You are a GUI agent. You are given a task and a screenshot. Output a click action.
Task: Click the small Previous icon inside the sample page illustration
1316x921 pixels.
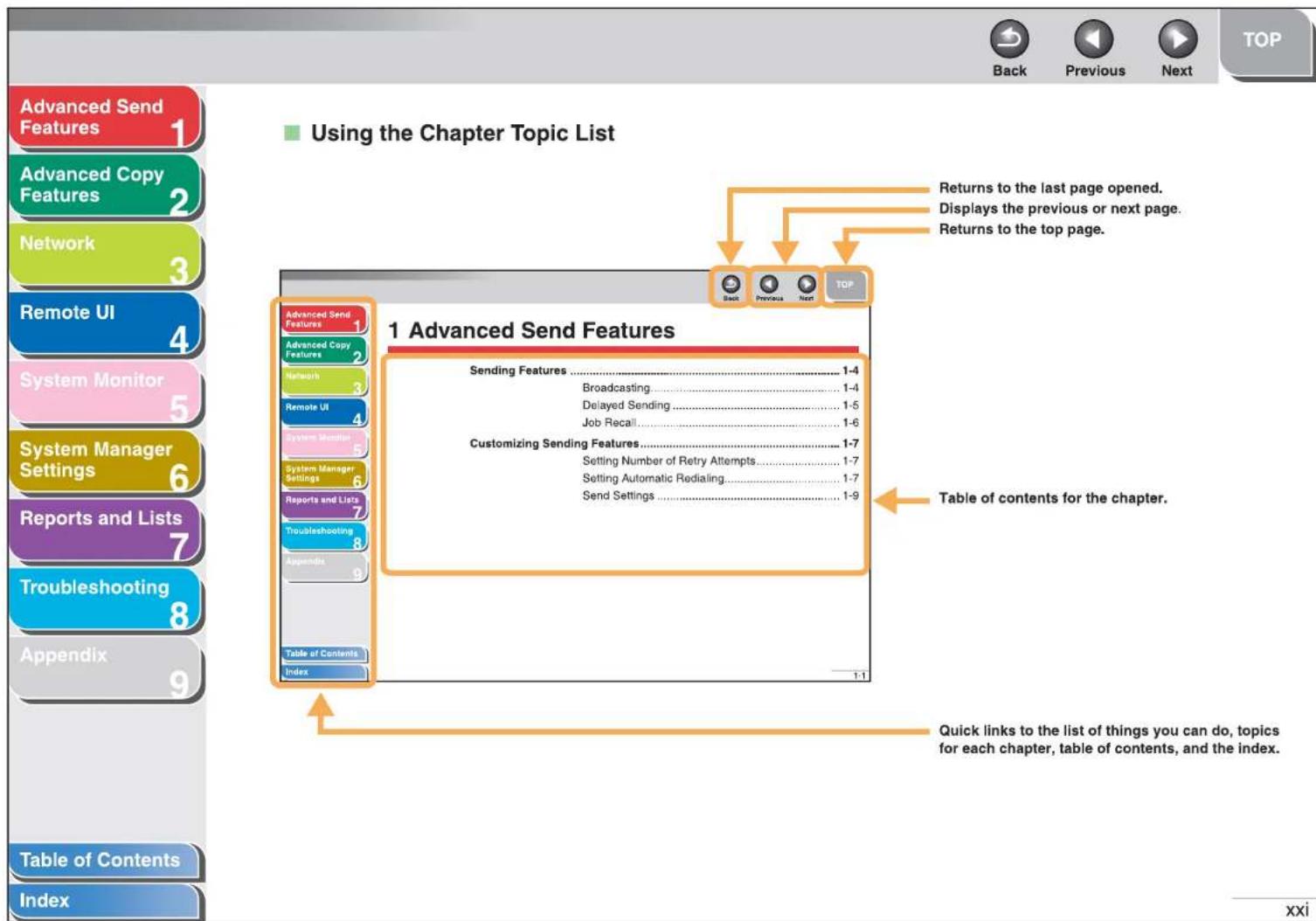pyautogui.click(x=768, y=285)
